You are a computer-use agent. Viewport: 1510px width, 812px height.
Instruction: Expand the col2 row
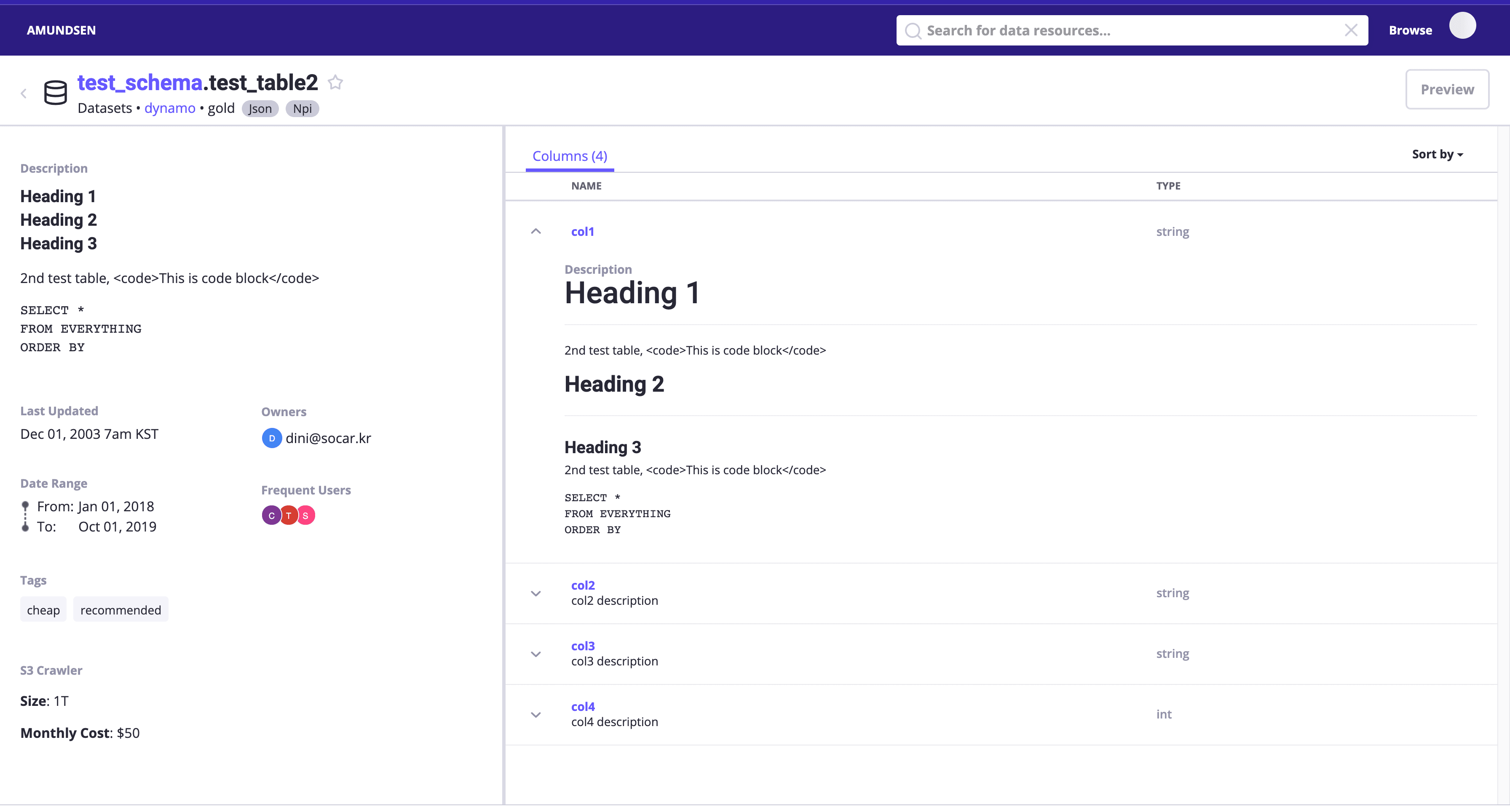coord(536,593)
